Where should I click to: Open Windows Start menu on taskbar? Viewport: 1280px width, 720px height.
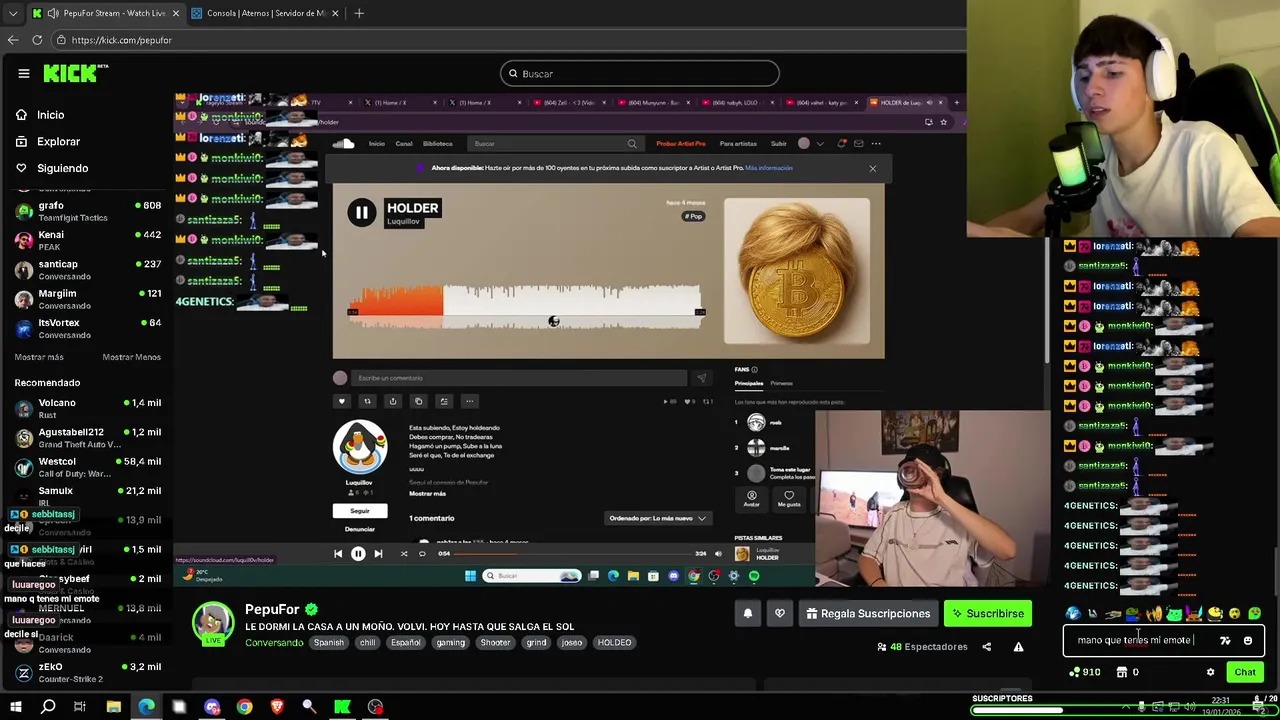(16, 707)
